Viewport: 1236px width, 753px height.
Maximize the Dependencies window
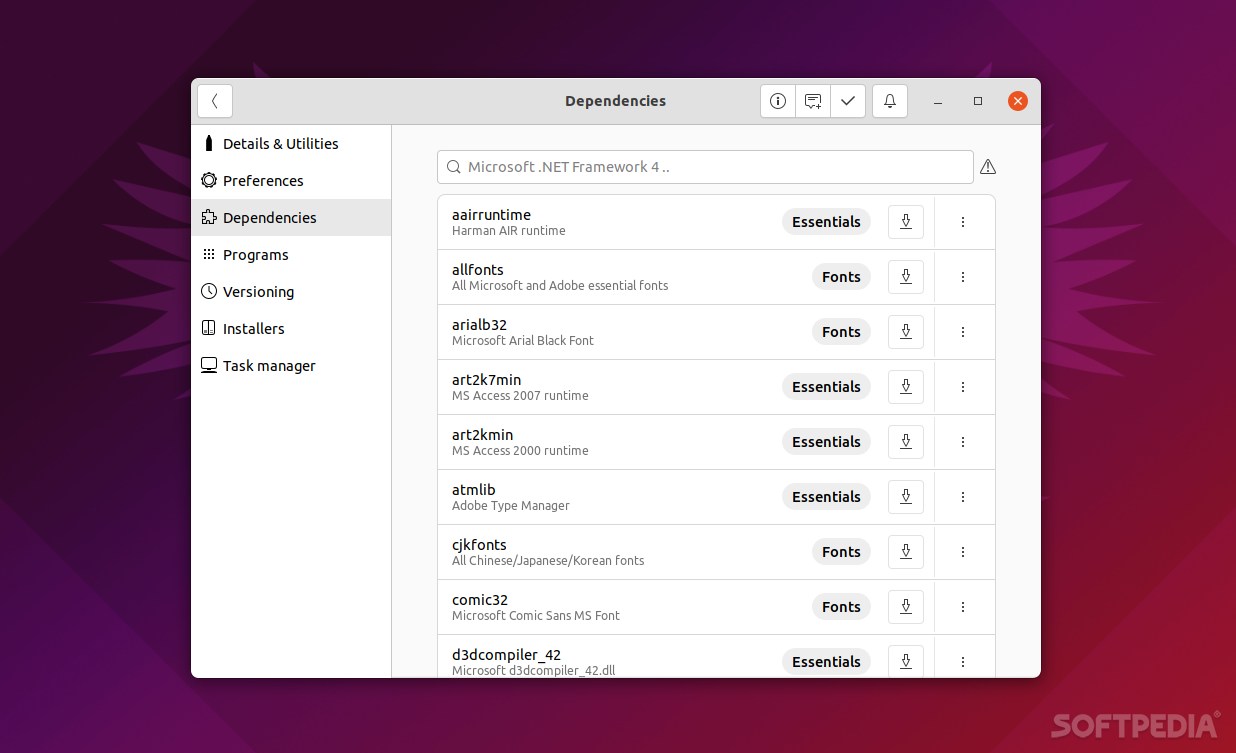978,101
